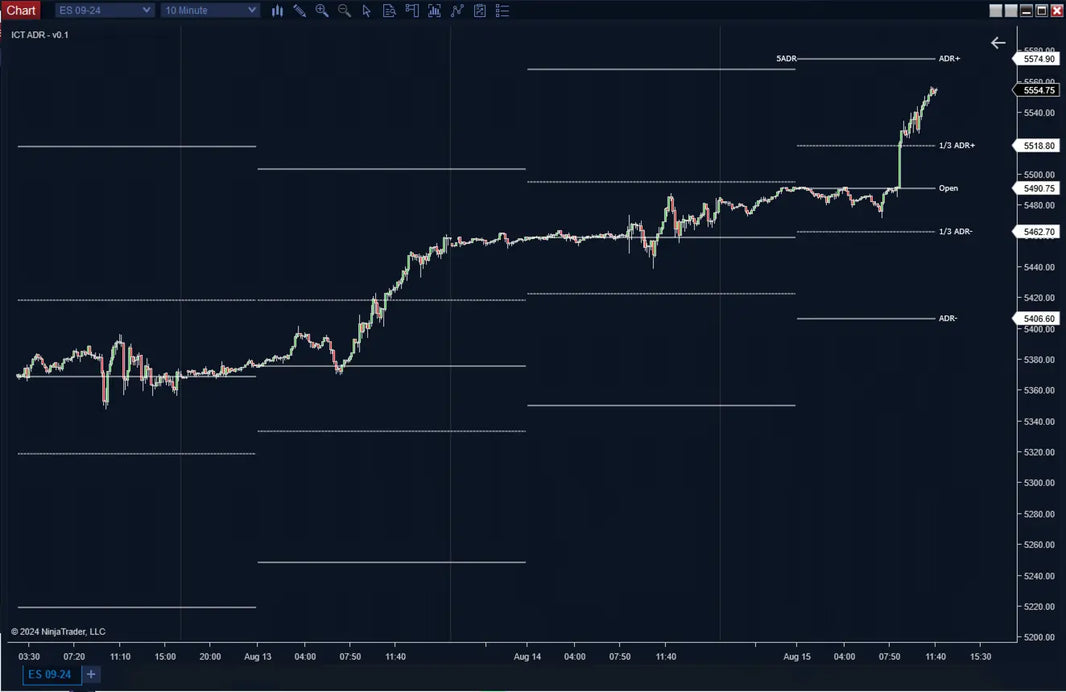
Task: Click the red Chart title label
Action: [x=21, y=10]
